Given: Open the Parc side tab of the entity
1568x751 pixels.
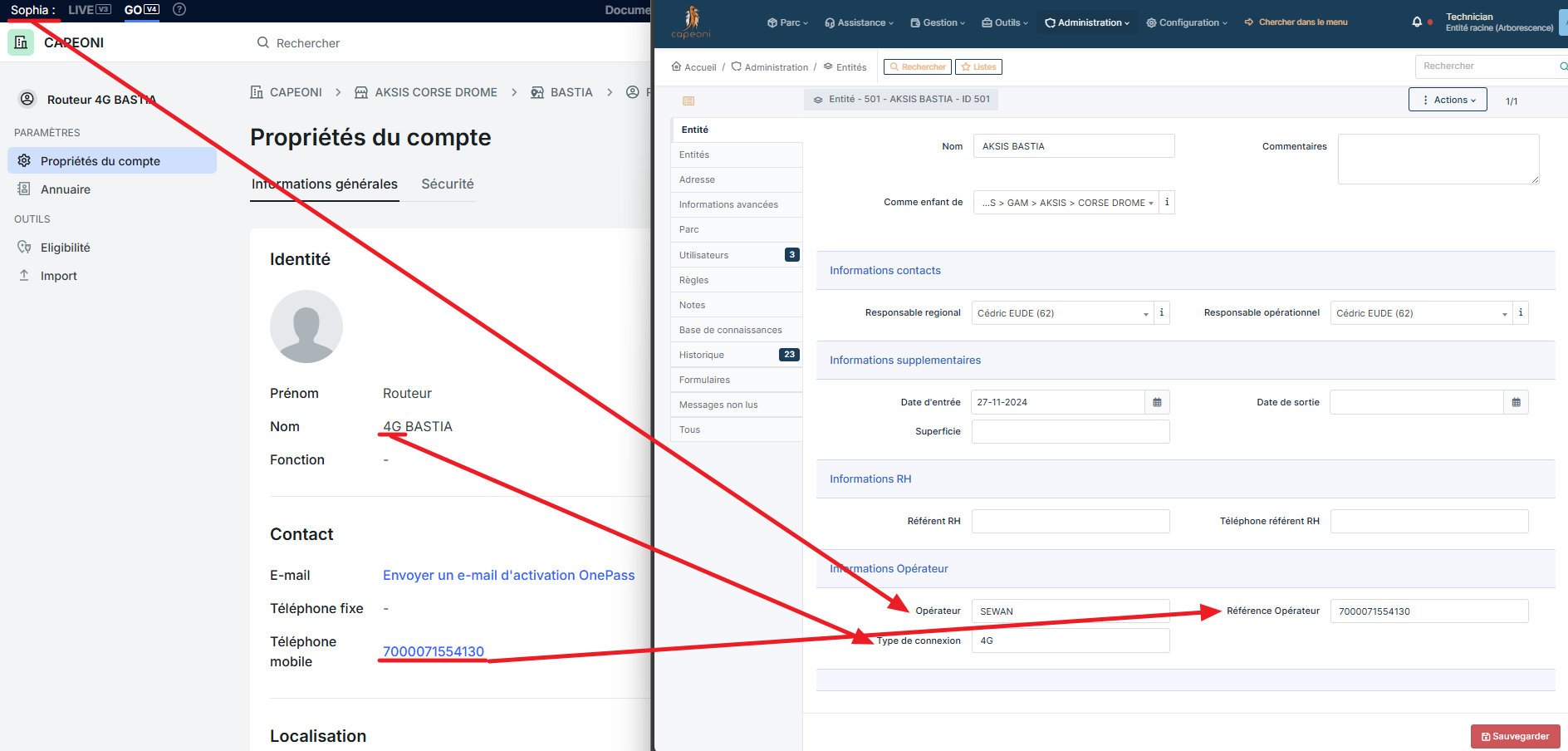Looking at the screenshot, I should pos(737,229).
